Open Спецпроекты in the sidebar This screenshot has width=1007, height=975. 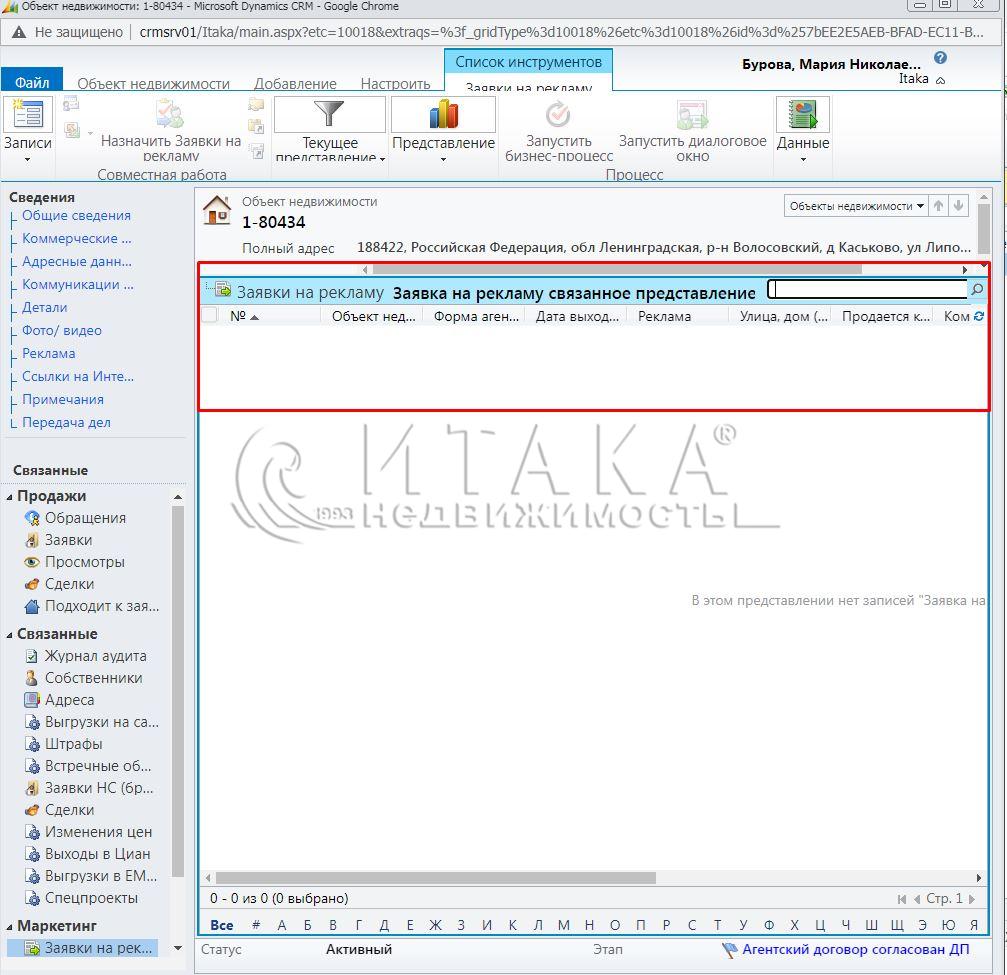point(91,897)
